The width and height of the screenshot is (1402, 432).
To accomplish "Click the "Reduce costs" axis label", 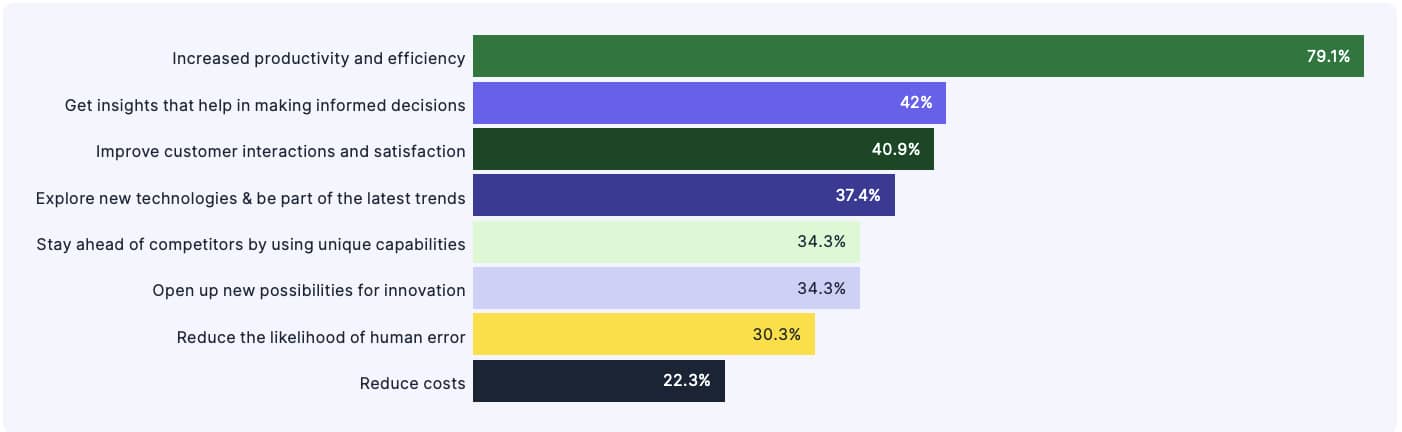I will coord(412,383).
